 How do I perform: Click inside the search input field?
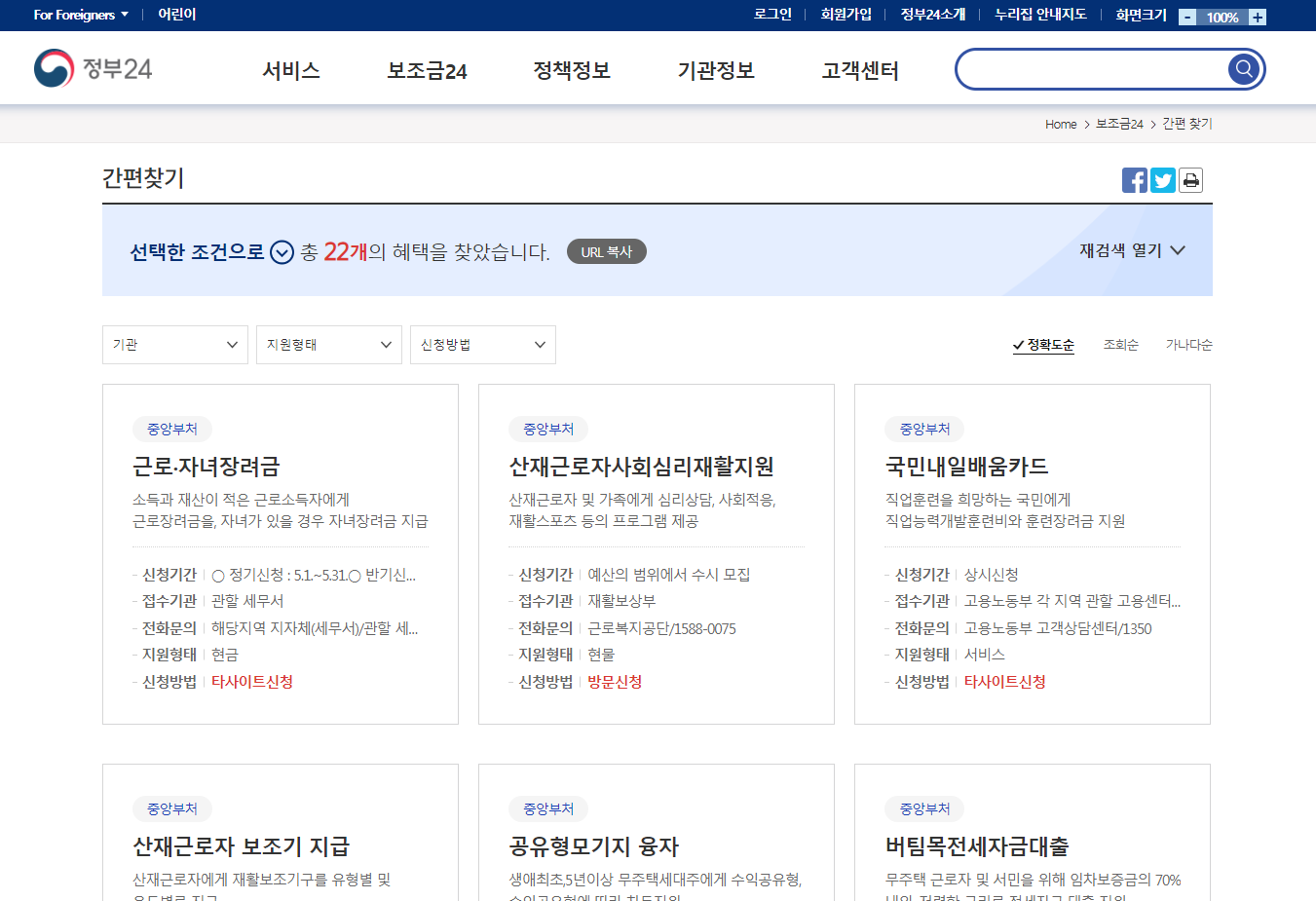point(1081,68)
